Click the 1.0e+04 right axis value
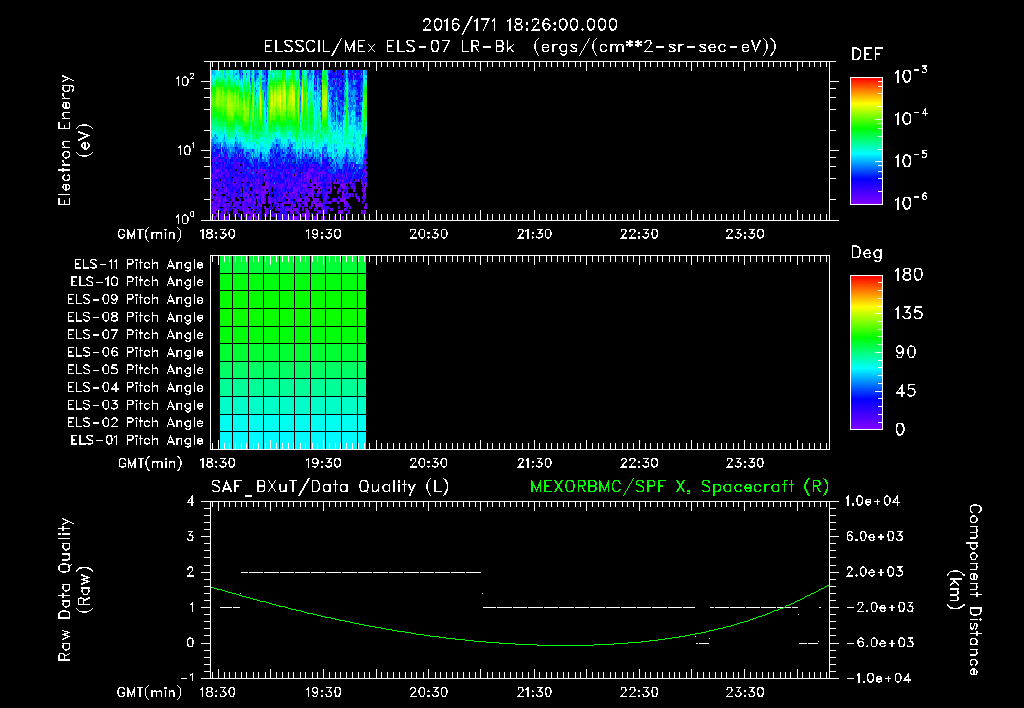Screen dimensions: 1024x708 (x=872, y=502)
